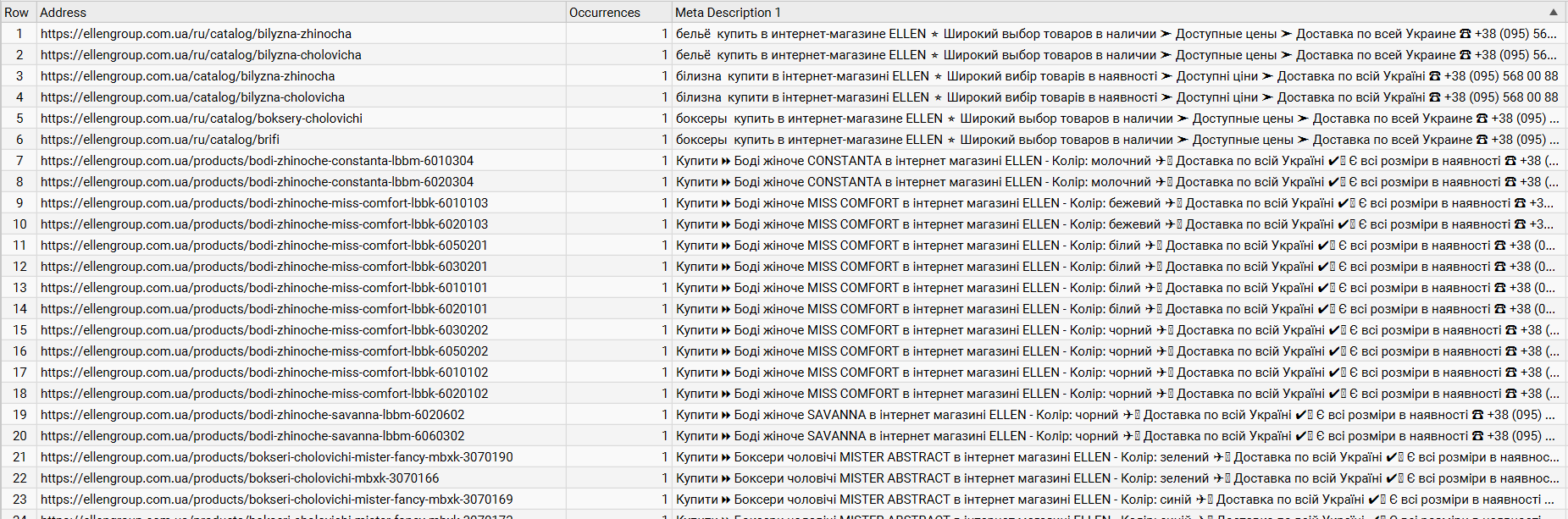Select address miss-comfort-lbbk-6050202

coord(302,351)
